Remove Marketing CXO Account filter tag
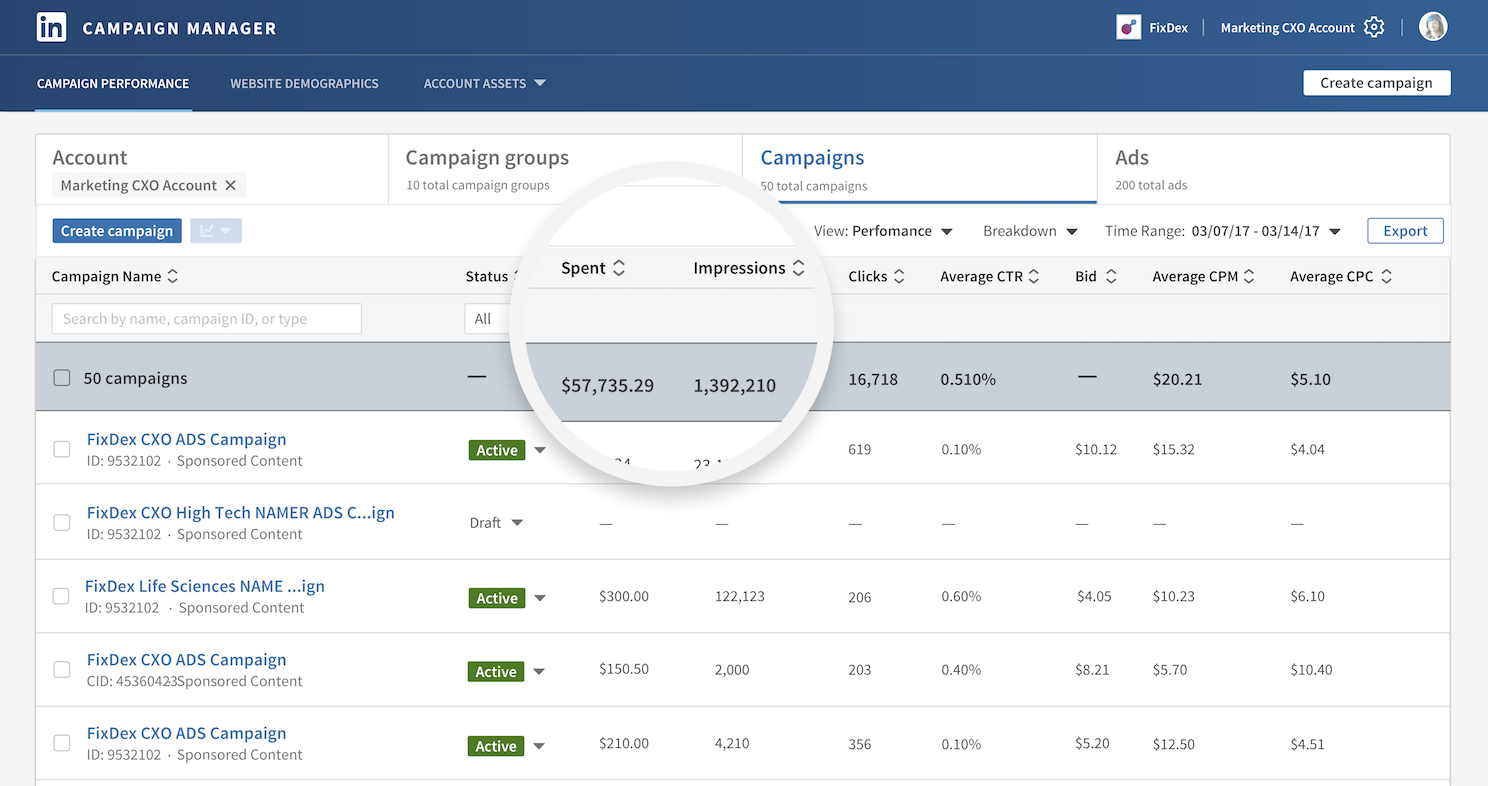This screenshot has width=1488, height=786. [x=230, y=185]
